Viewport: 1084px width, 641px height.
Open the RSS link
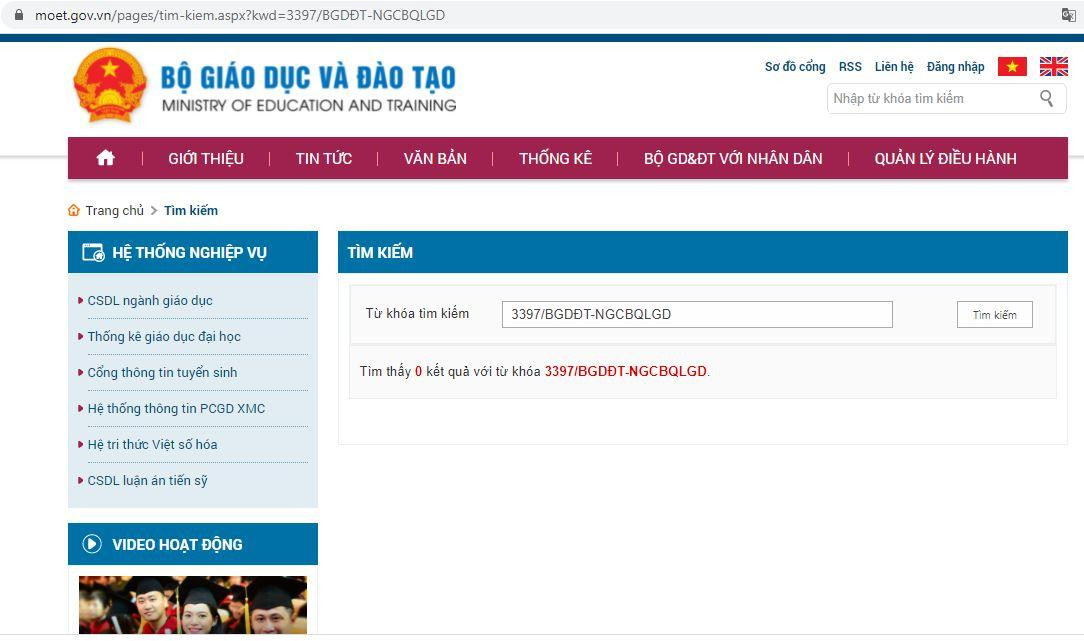850,66
